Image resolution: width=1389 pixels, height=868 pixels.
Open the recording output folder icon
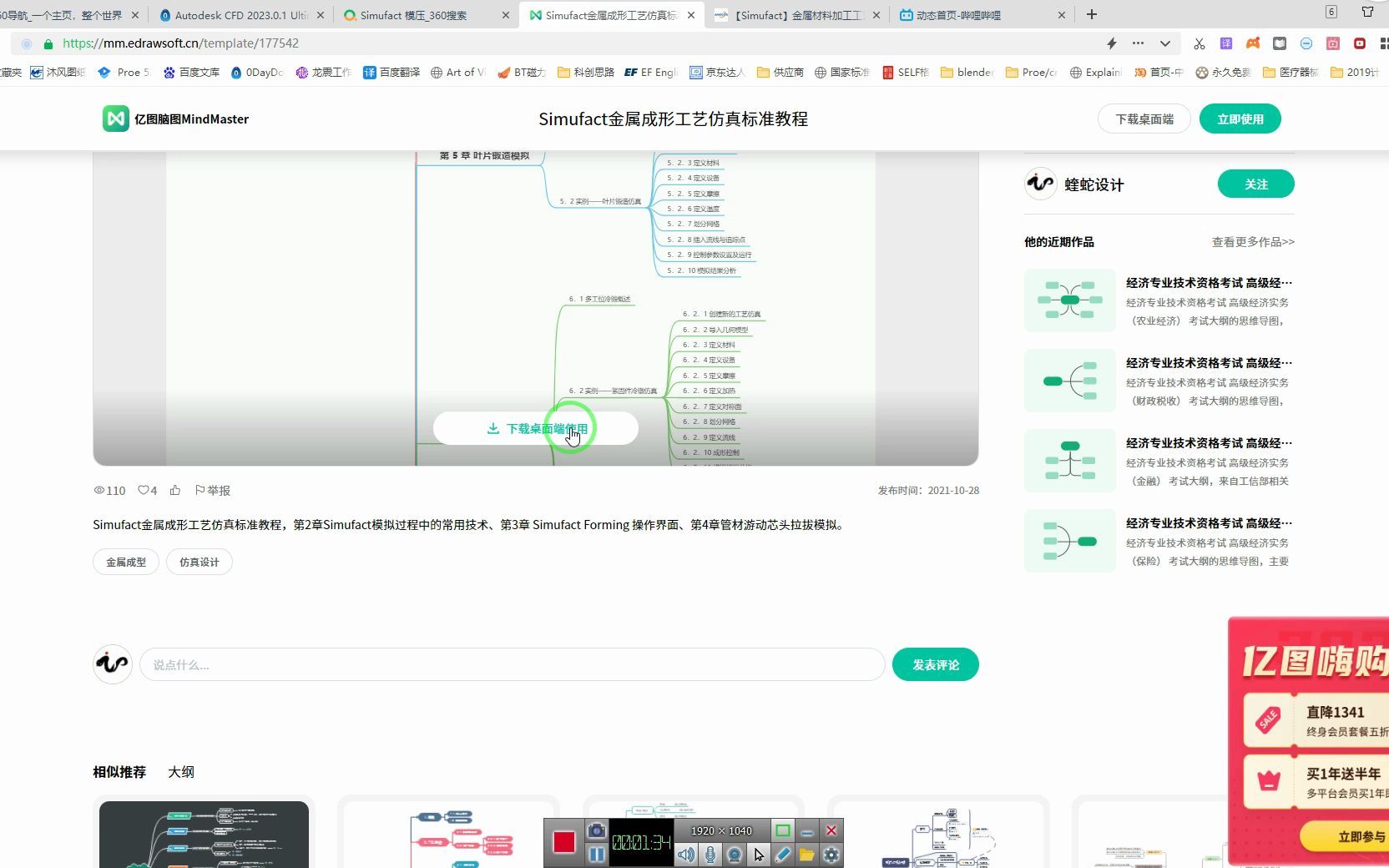click(806, 854)
